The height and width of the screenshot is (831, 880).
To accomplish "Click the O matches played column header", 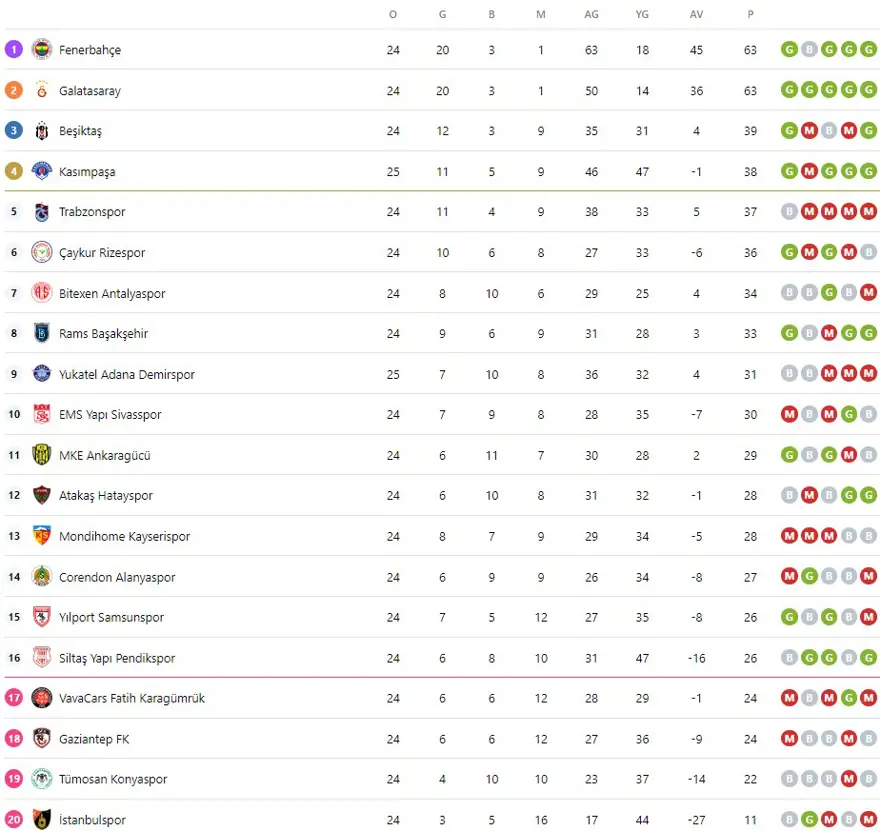I will coord(393,14).
